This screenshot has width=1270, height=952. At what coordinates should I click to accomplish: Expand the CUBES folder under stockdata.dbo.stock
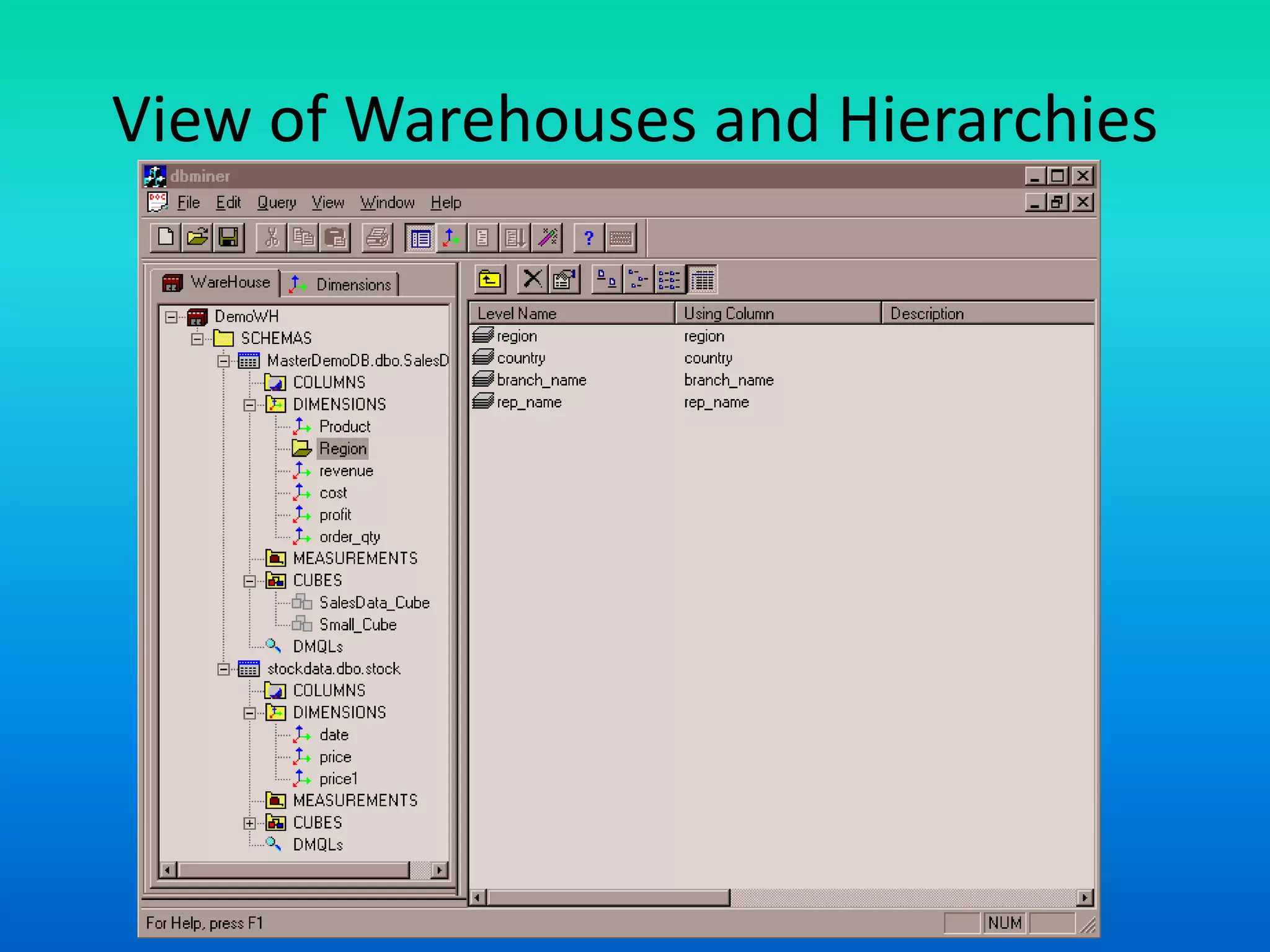(249, 824)
